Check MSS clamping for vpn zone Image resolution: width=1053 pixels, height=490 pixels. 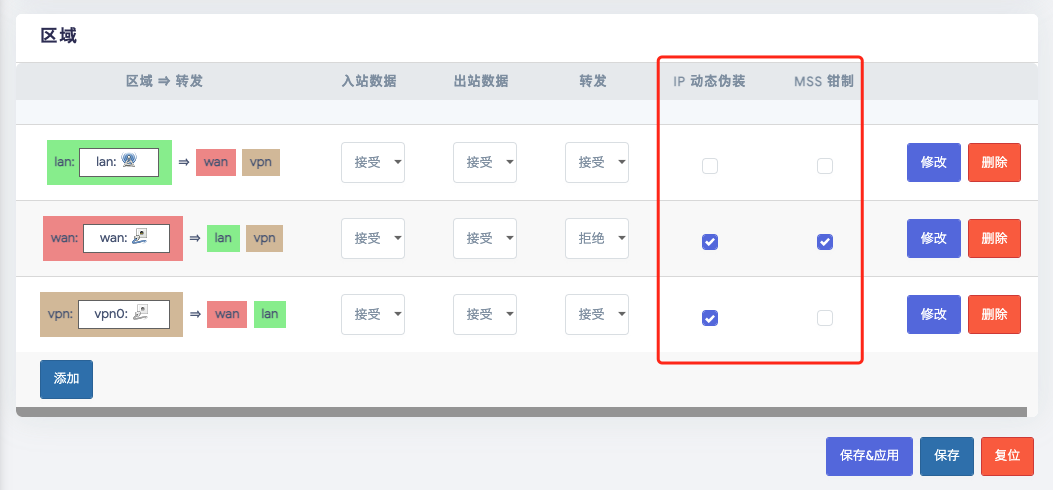click(825, 318)
